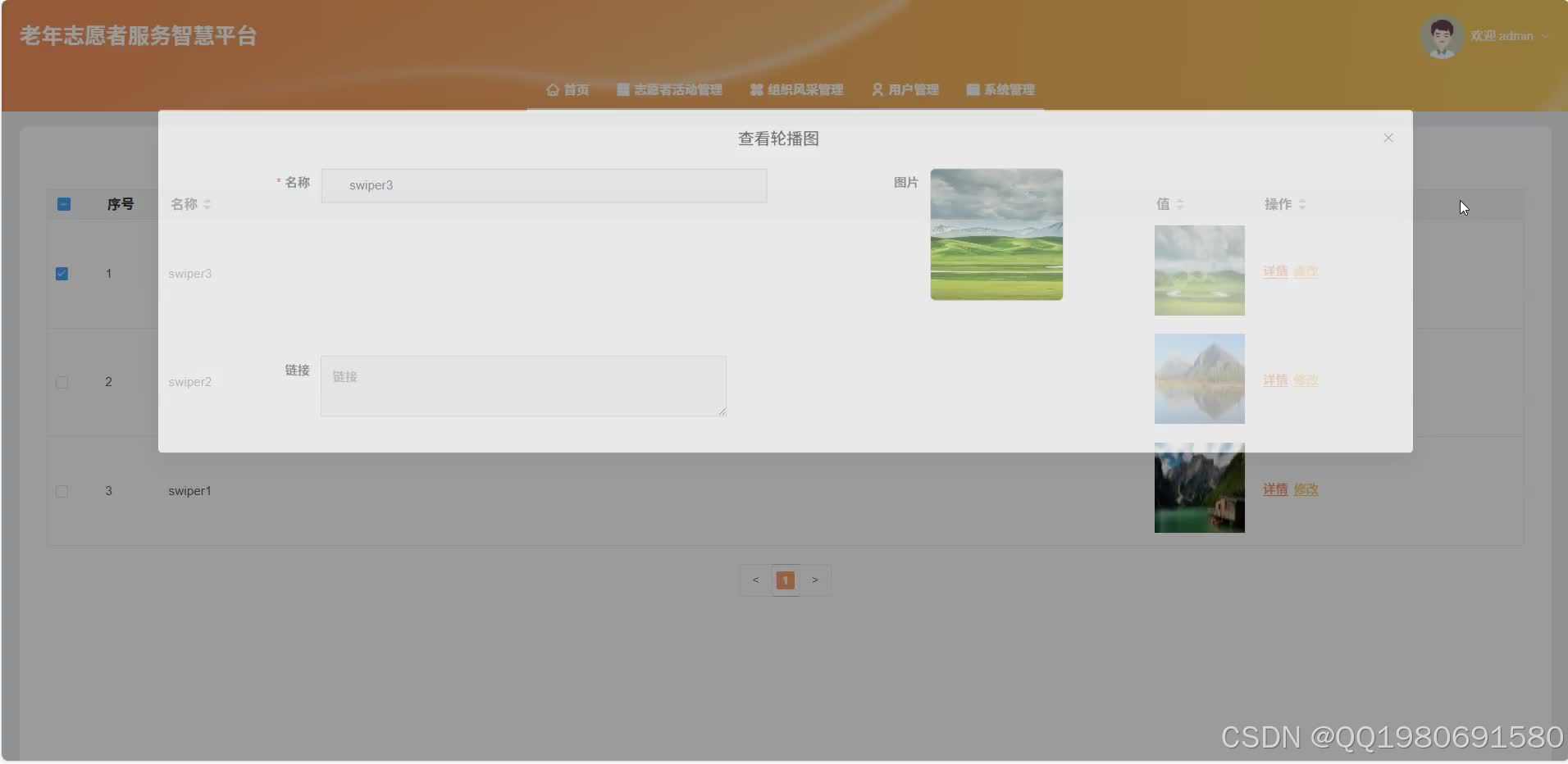Click the previous page arrow
The width and height of the screenshot is (1568, 764).
[x=755, y=580]
